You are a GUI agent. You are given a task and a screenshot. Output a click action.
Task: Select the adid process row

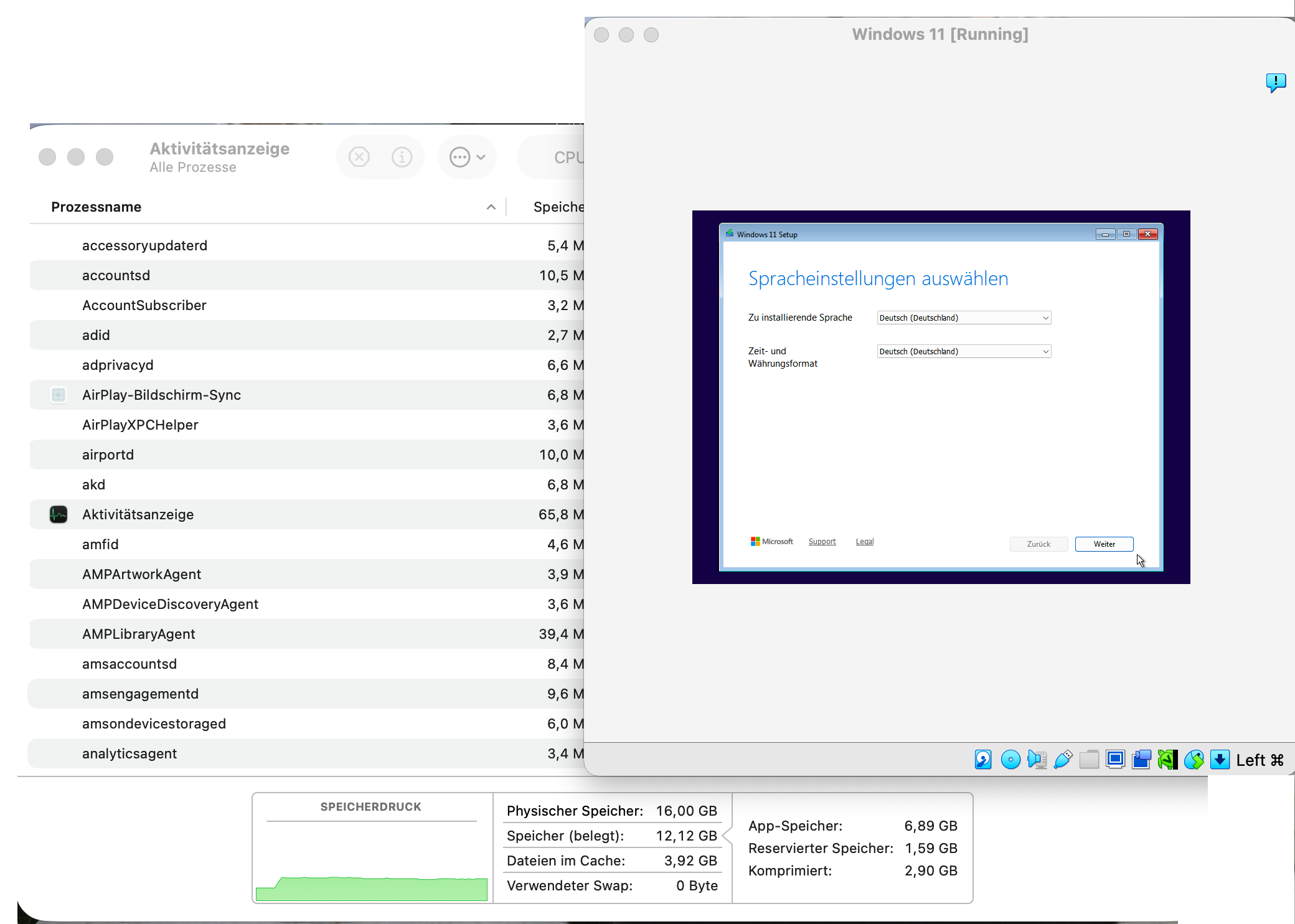(x=307, y=335)
